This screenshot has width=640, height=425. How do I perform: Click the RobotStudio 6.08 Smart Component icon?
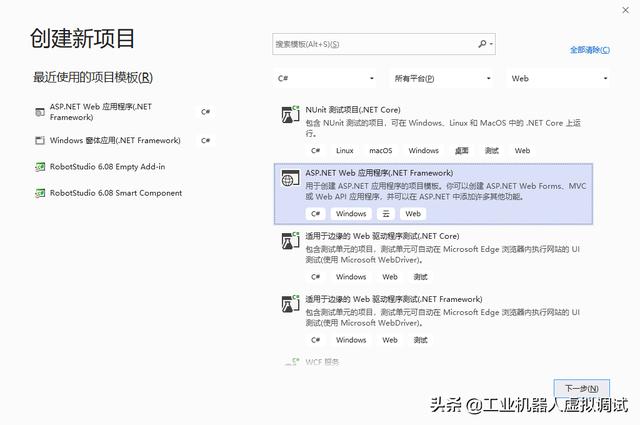tap(40, 193)
